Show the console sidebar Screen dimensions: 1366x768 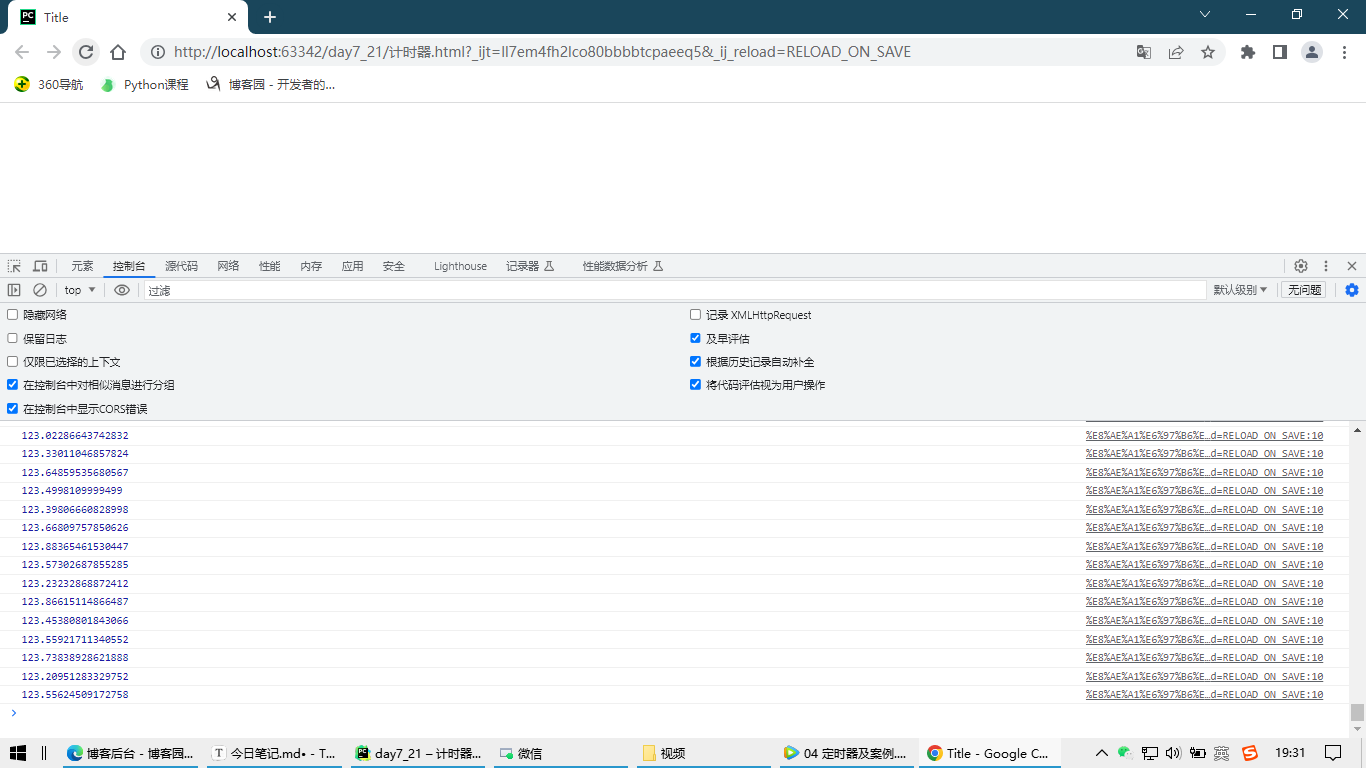14,290
